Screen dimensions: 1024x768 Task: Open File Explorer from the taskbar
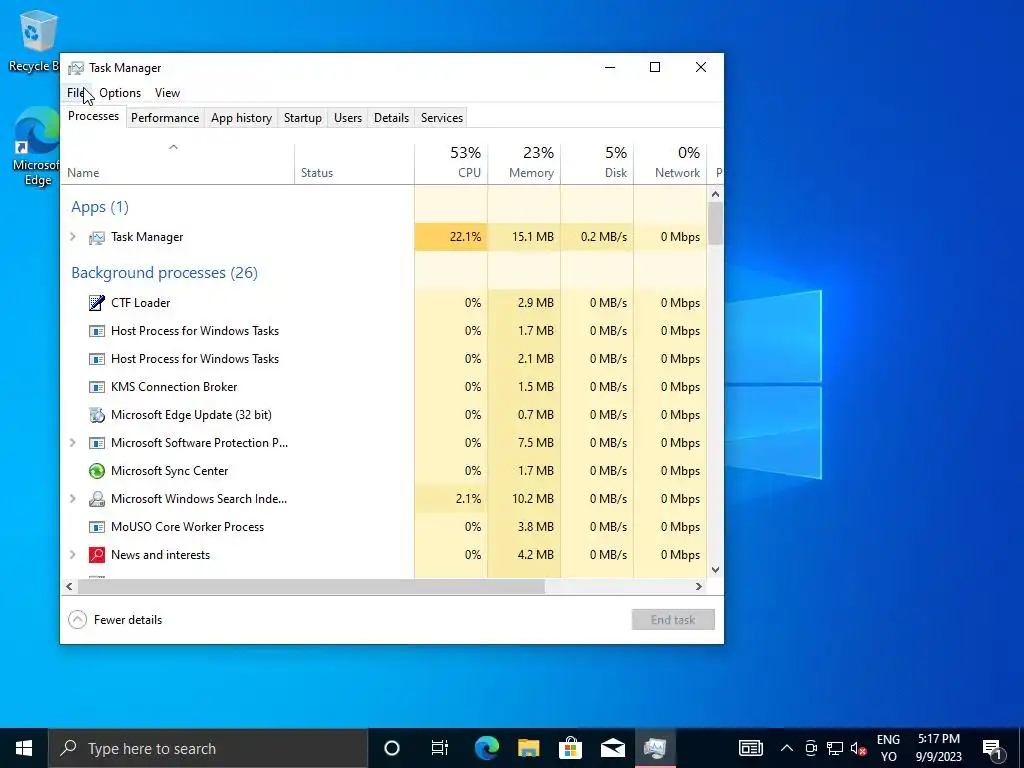click(528, 748)
